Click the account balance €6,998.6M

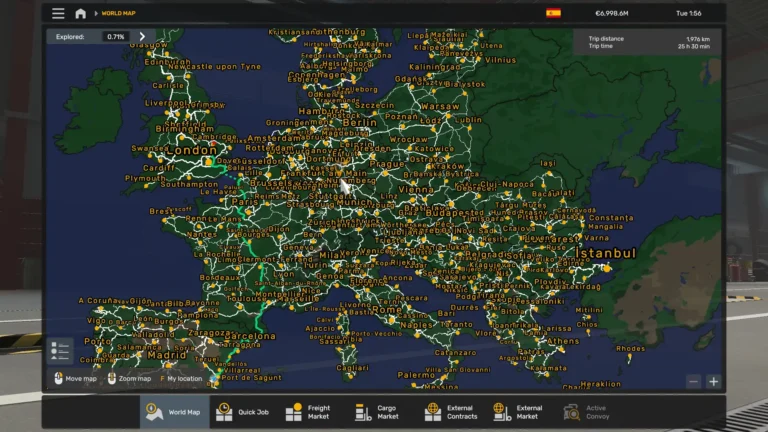coord(612,13)
